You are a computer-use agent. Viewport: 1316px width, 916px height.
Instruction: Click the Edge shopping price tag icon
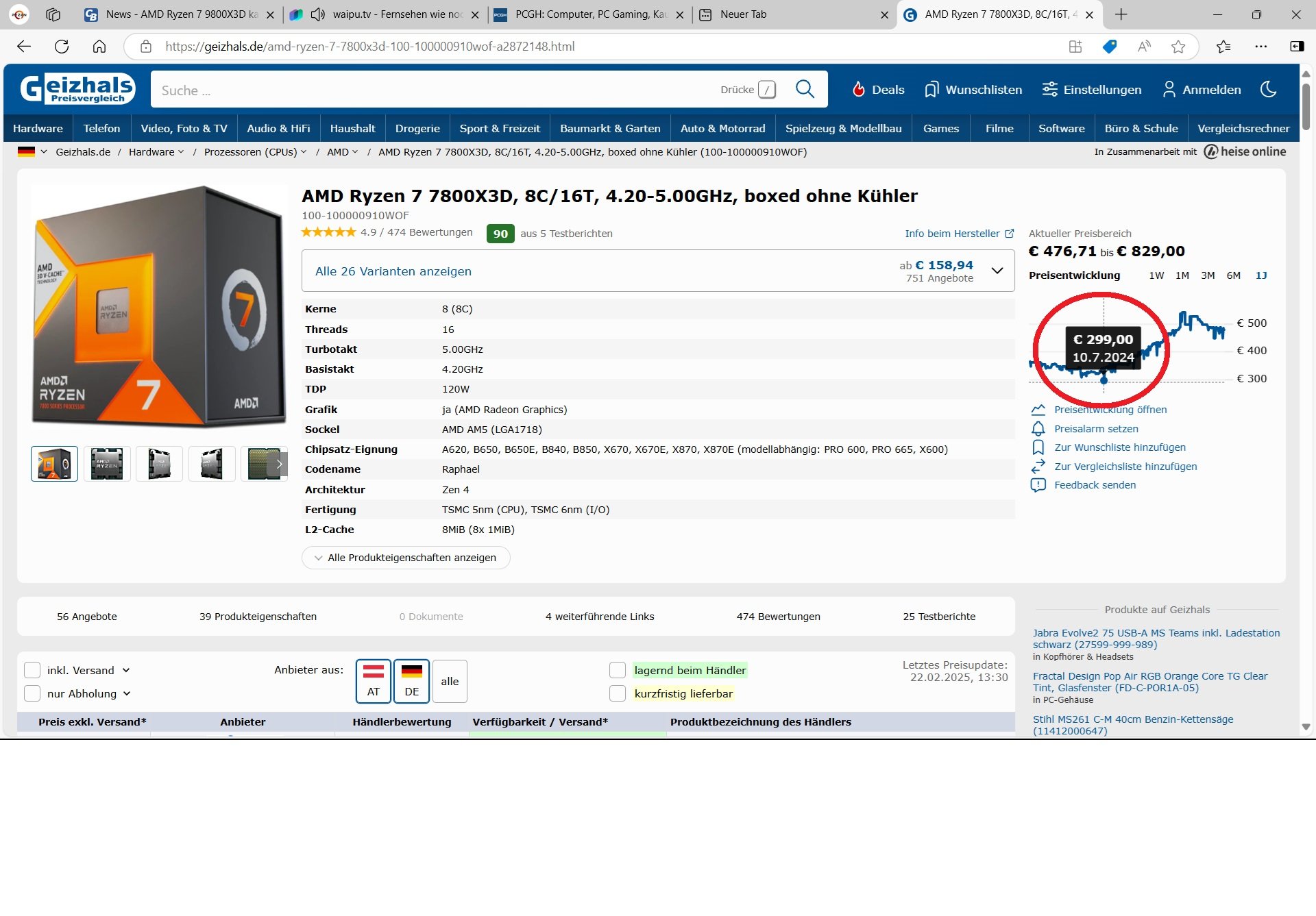[x=1110, y=47]
